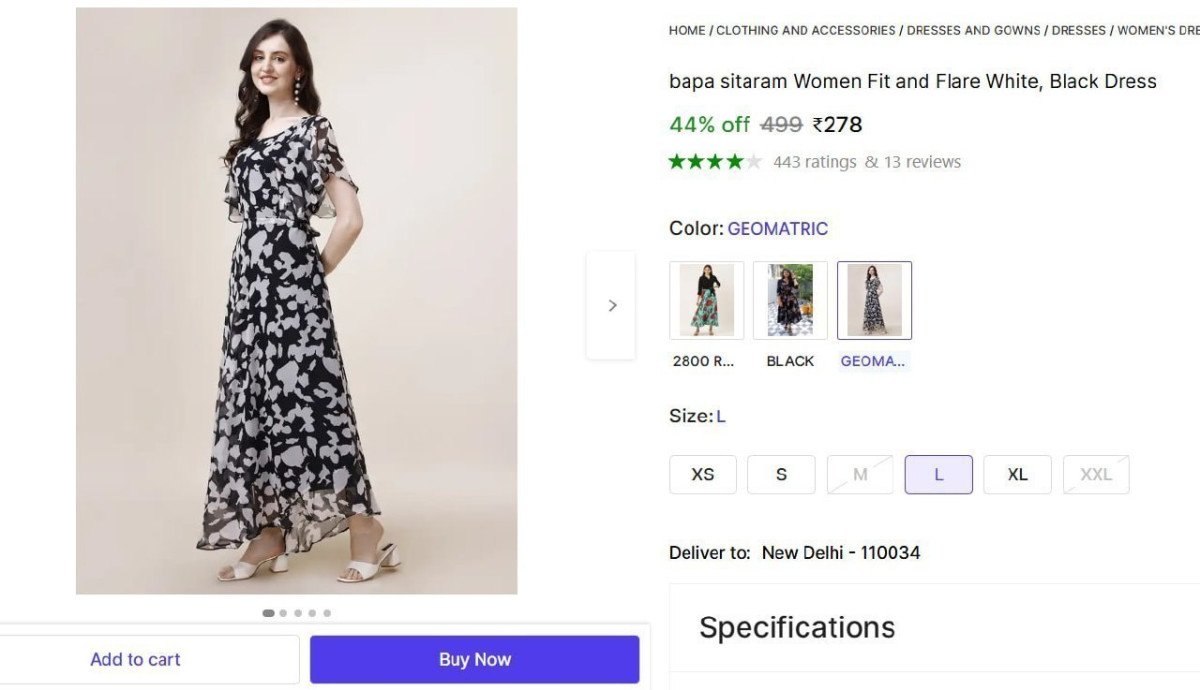Open CLOTHING AND ACCESSORIES breadcrumb
Screen dimensions: 1200x690
point(806,31)
